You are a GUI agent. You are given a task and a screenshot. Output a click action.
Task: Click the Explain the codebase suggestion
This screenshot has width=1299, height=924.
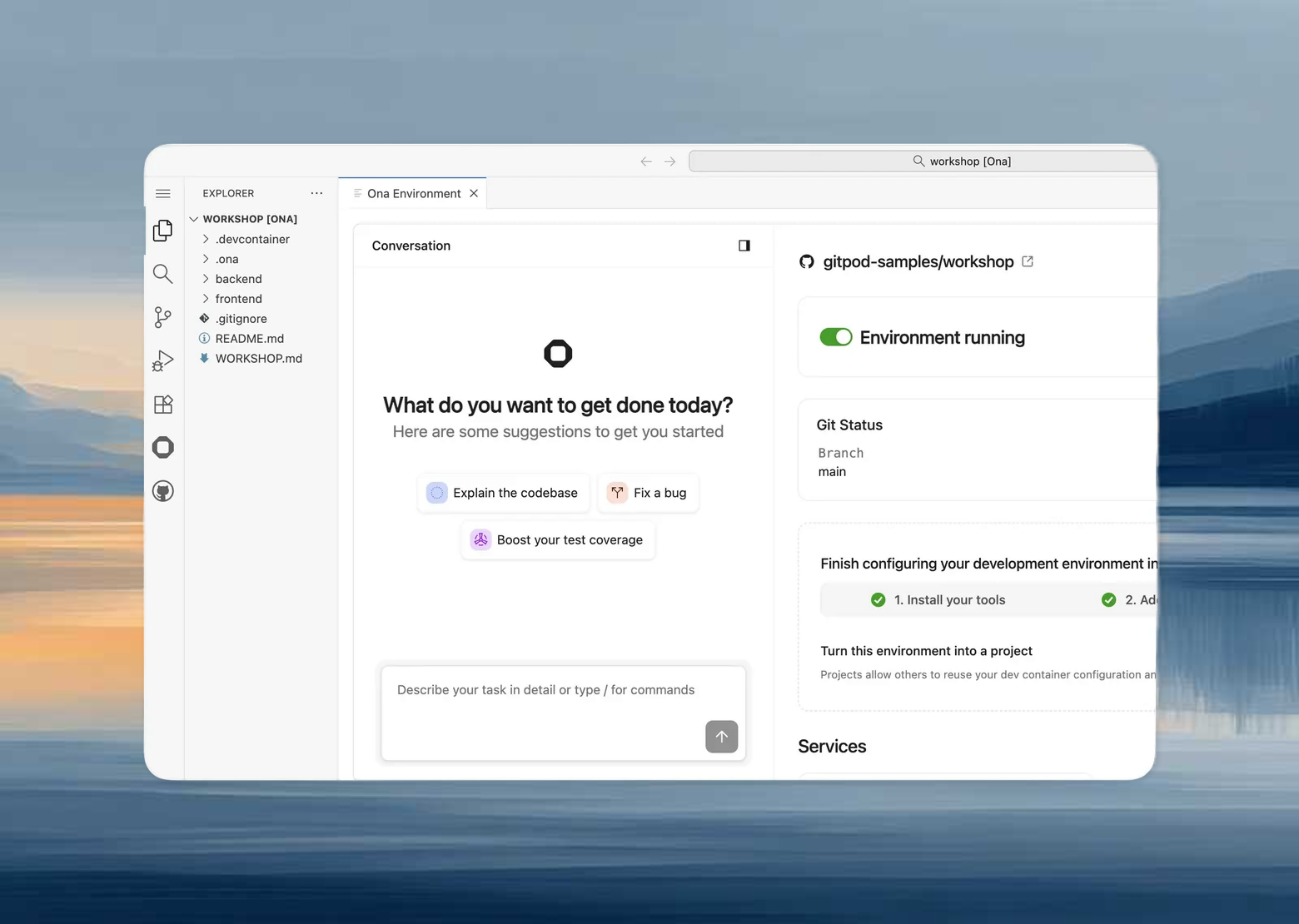[x=503, y=492]
